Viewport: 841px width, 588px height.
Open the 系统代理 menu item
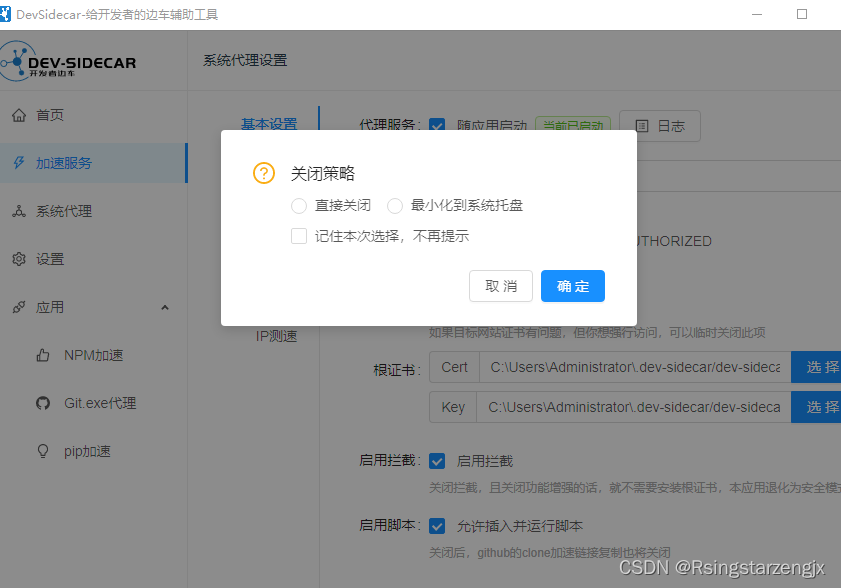tap(93, 211)
